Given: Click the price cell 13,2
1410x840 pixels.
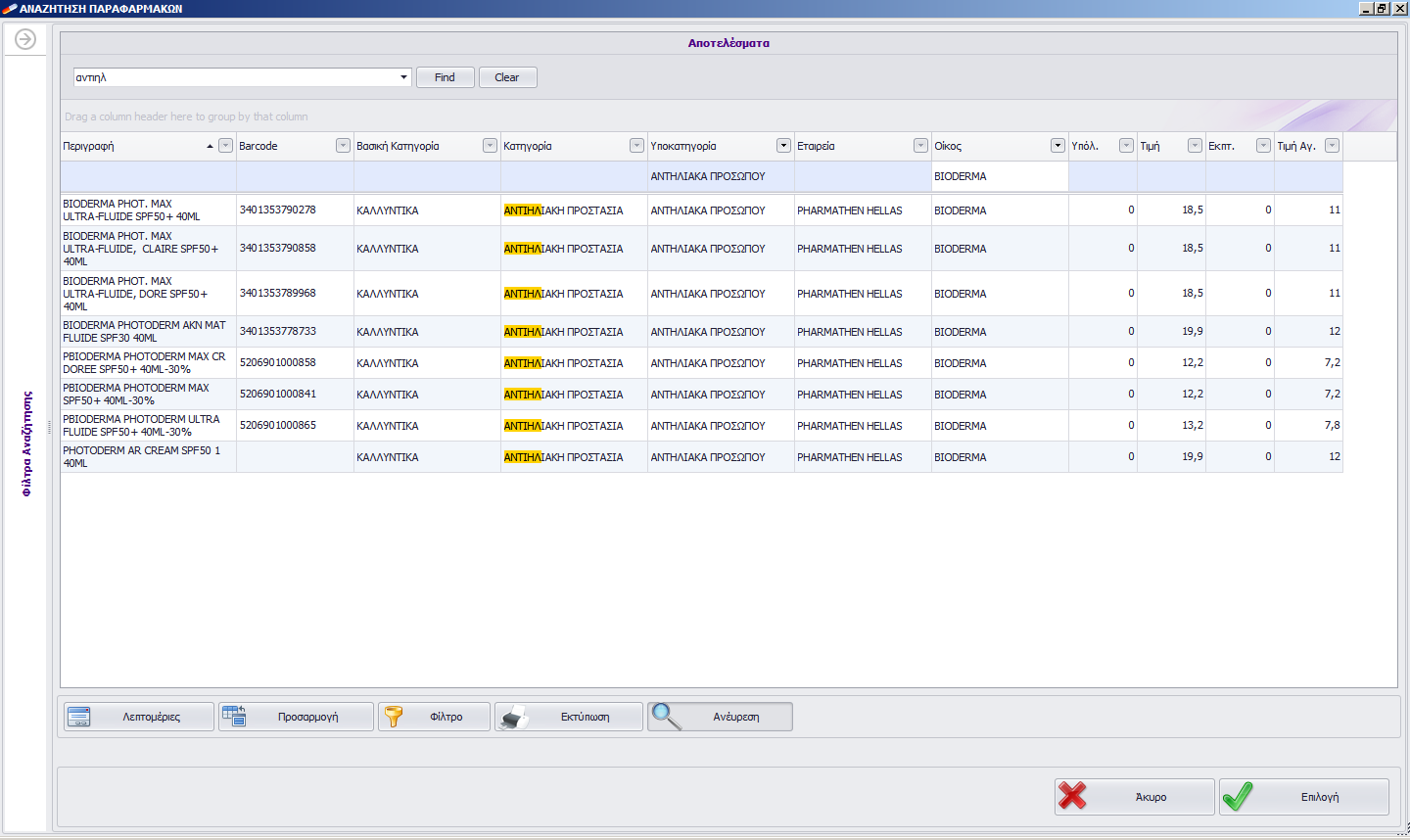Looking at the screenshot, I should pos(1172,425).
